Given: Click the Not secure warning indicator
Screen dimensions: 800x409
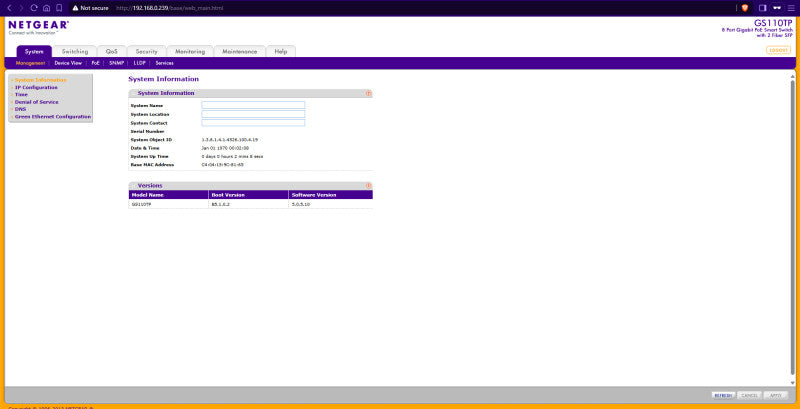Looking at the screenshot, I should coord(90,8).
